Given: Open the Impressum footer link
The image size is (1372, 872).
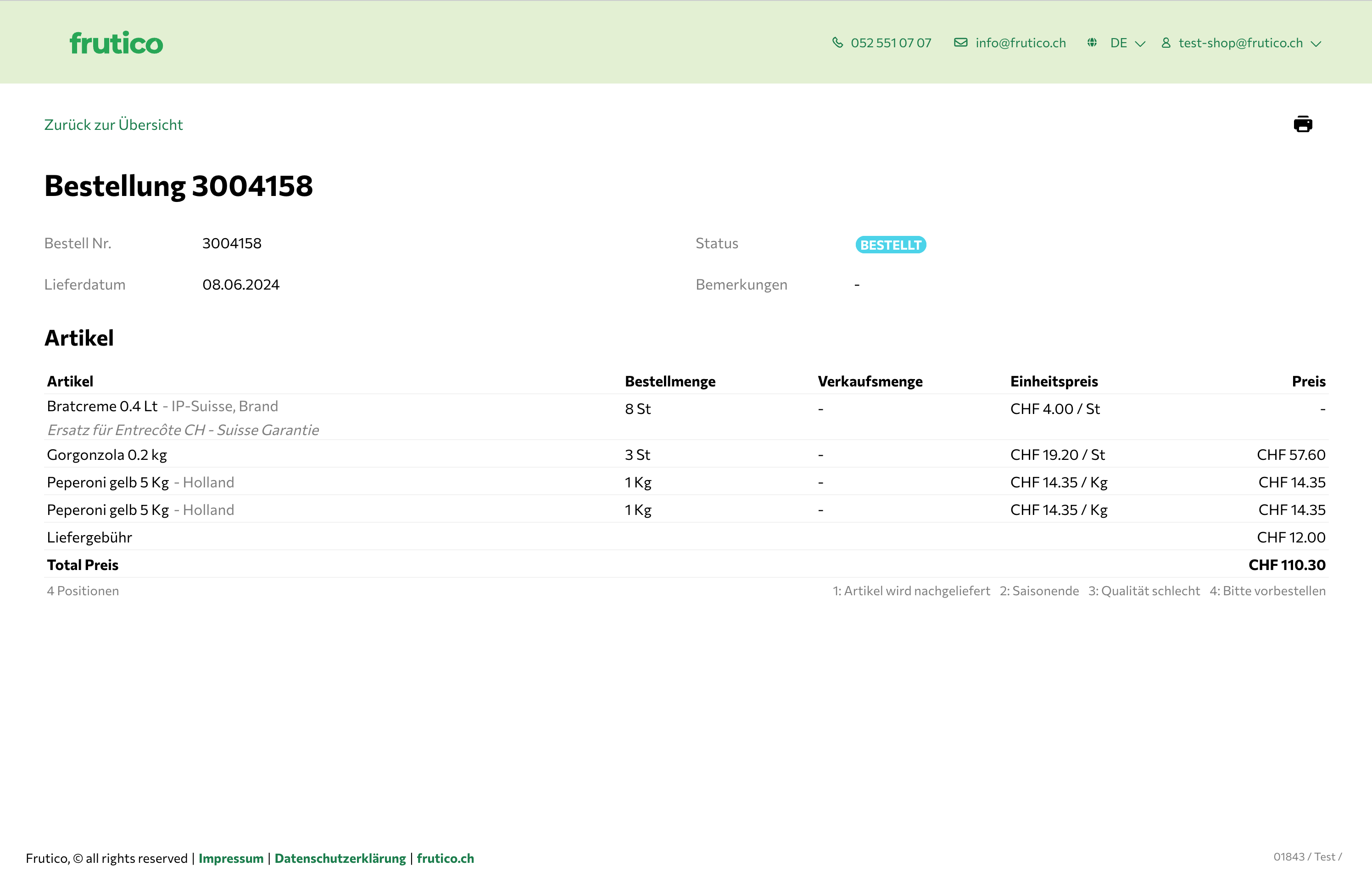Looking at the screenshot, I should [231, 858].
